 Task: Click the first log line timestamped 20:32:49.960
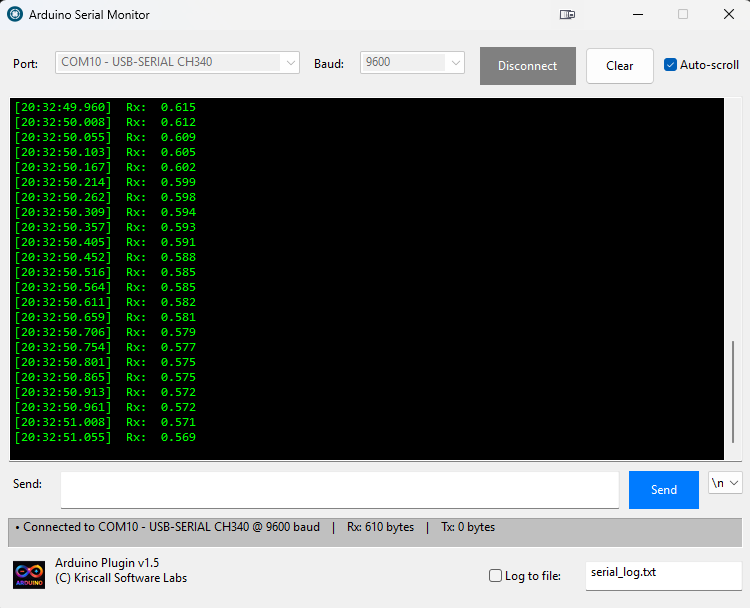click(105, 107)
